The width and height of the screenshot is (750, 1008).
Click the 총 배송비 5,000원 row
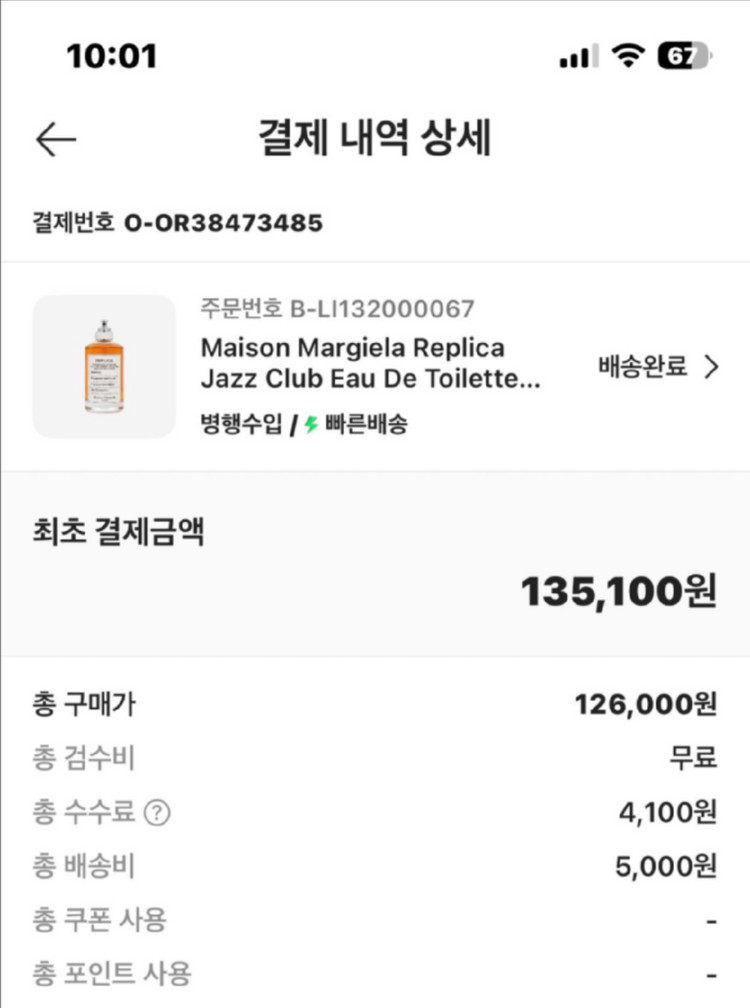click(x=375, y=866)
